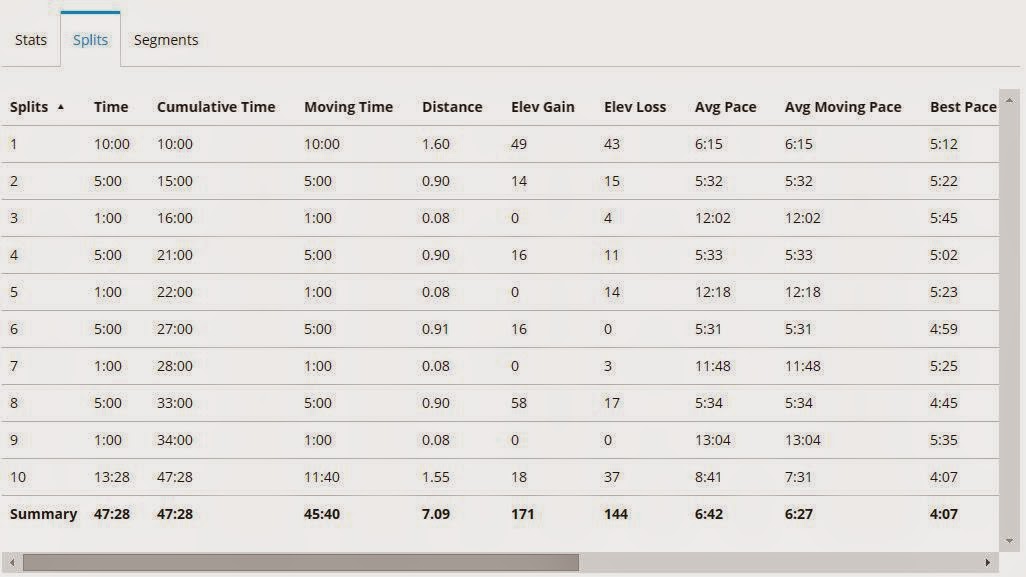The height and width of the screenshot is (577, 1026).
Task: Sort by Cumulative Time column header
Action: 216,107
